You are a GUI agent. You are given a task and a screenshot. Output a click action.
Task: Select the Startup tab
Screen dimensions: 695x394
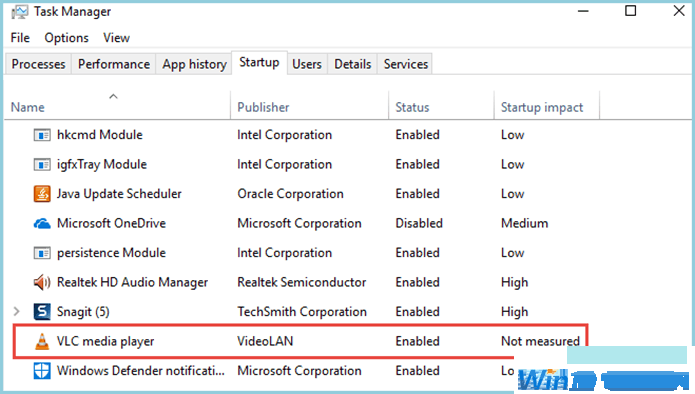tap(259, 62)
